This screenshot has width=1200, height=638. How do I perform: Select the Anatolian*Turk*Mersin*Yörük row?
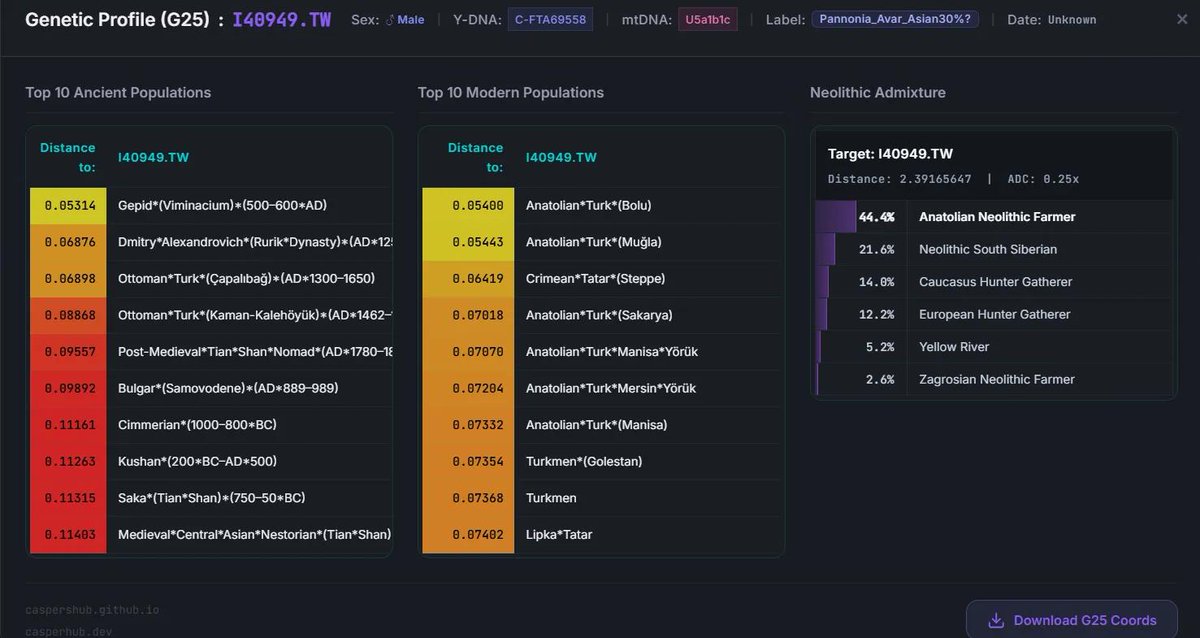[x=602, y=388]
